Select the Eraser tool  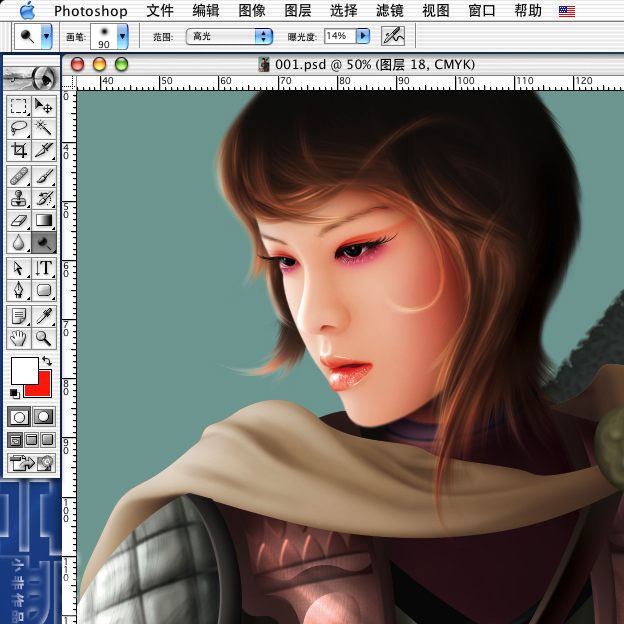tap(18, 220)
